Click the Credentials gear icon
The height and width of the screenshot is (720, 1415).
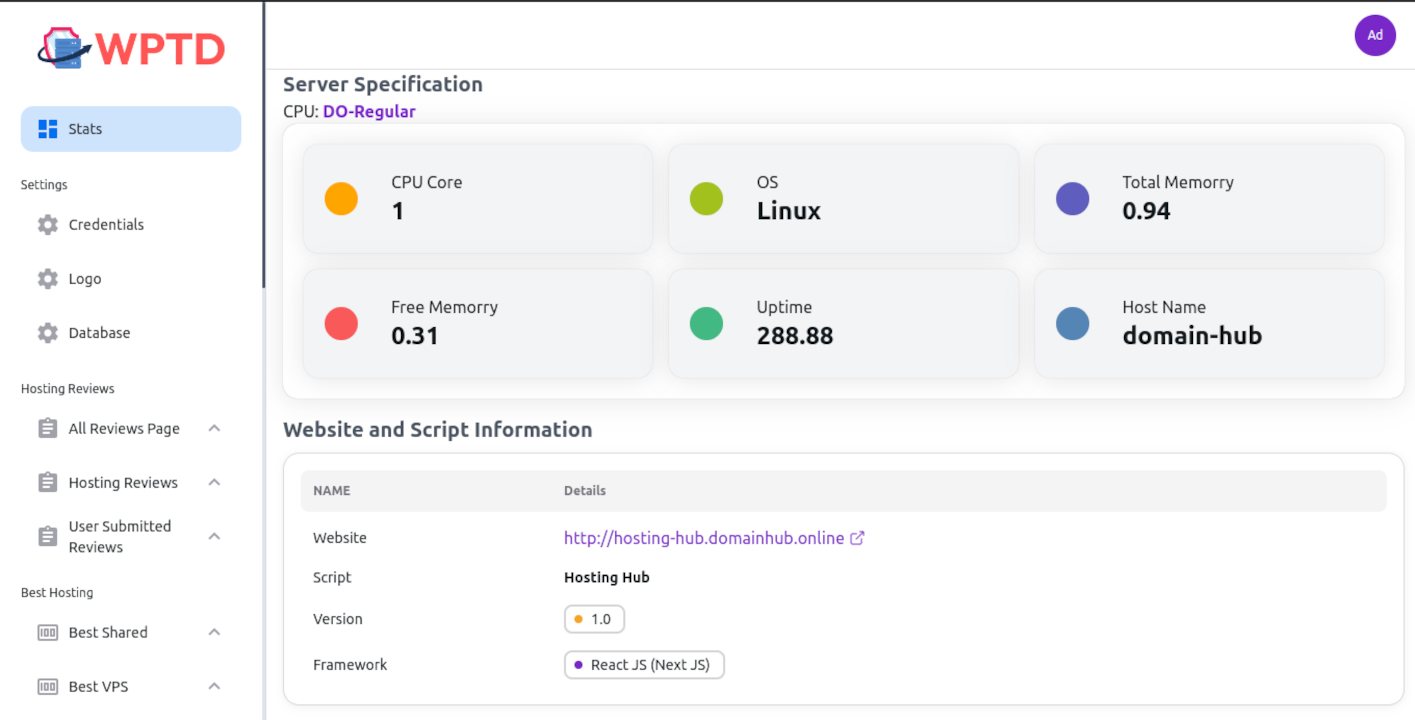pyautogui.click(x=48, y=225)
